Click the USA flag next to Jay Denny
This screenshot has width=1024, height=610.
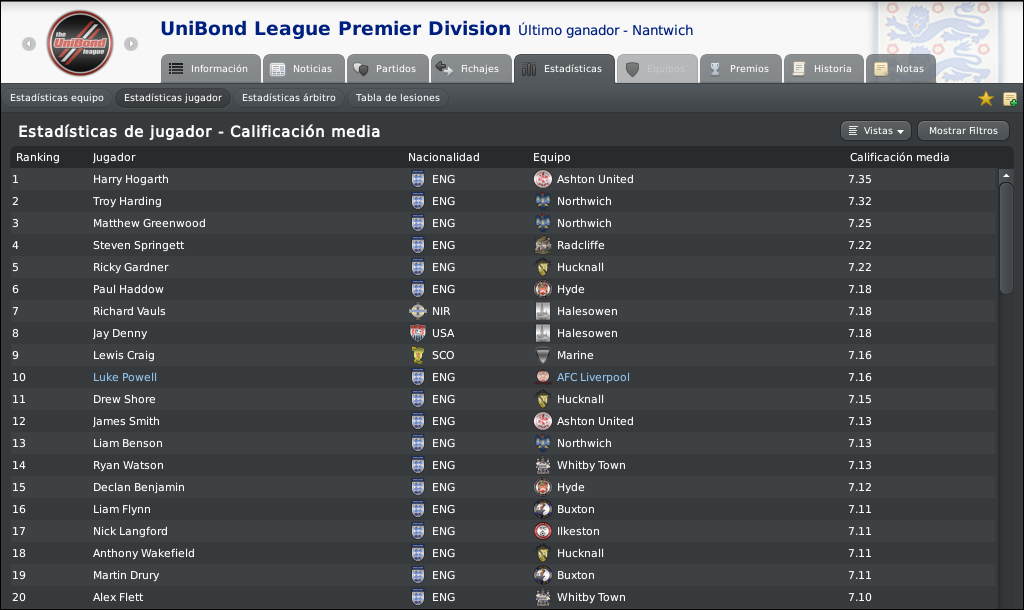tap(417, 333)
